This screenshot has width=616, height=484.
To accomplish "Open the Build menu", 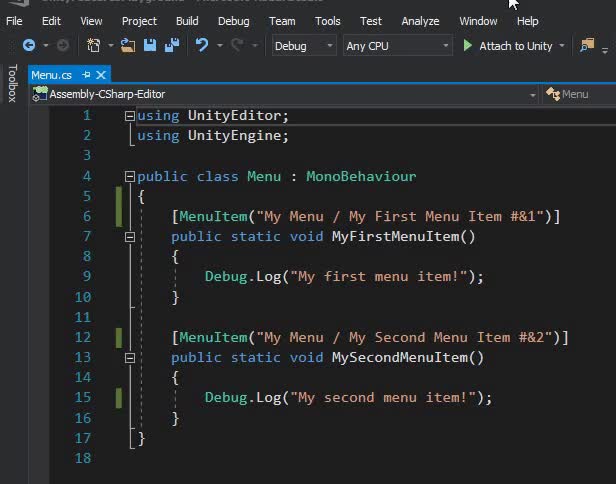I will [x=187, y=20].
